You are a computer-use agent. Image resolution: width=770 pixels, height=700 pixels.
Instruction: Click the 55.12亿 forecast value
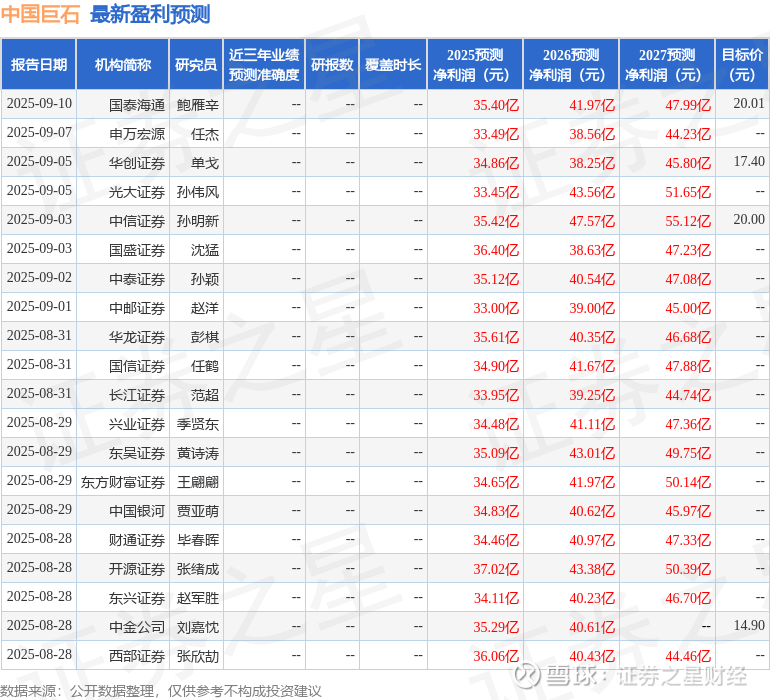coord(688,221)
